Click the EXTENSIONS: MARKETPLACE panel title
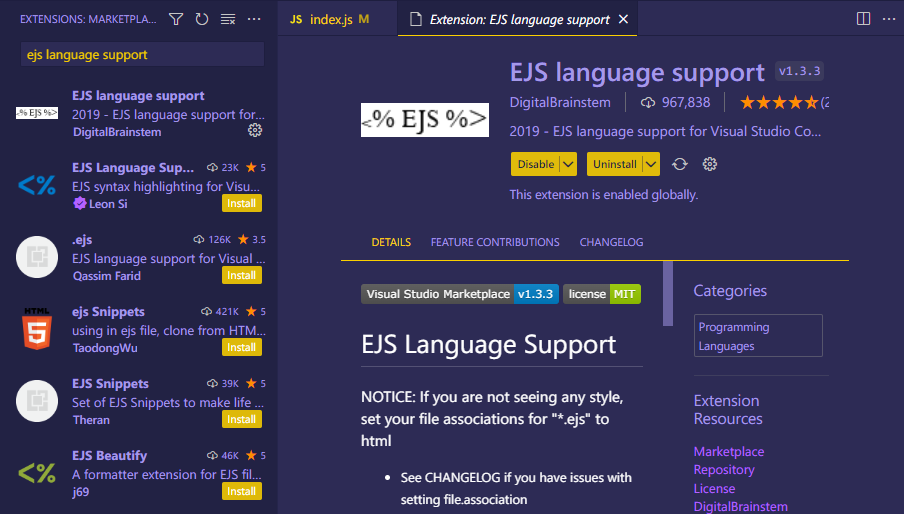The height and width of the screenshot is (514, 904). tap(88, 19)
